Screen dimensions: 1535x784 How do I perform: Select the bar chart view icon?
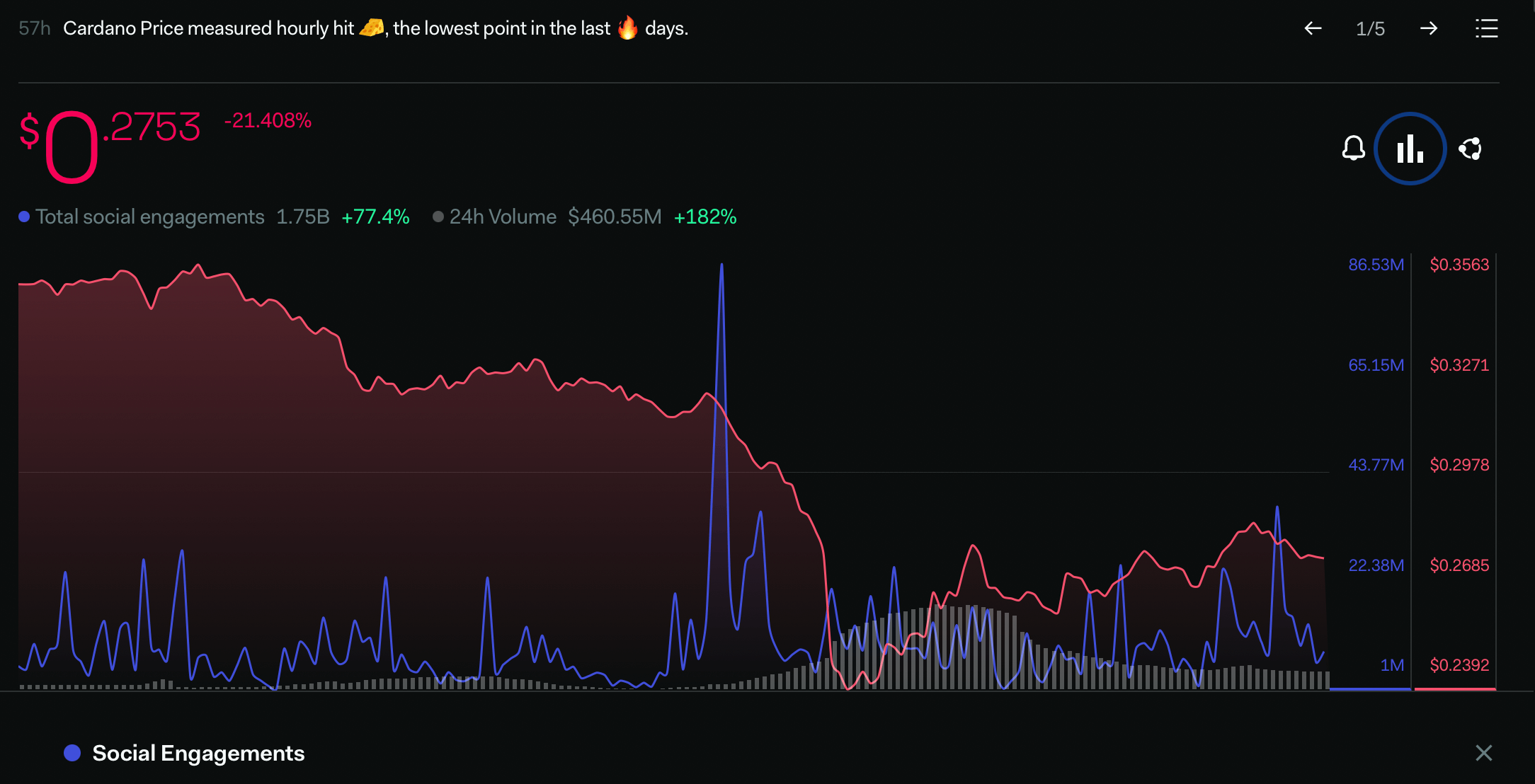[1410, 149]
